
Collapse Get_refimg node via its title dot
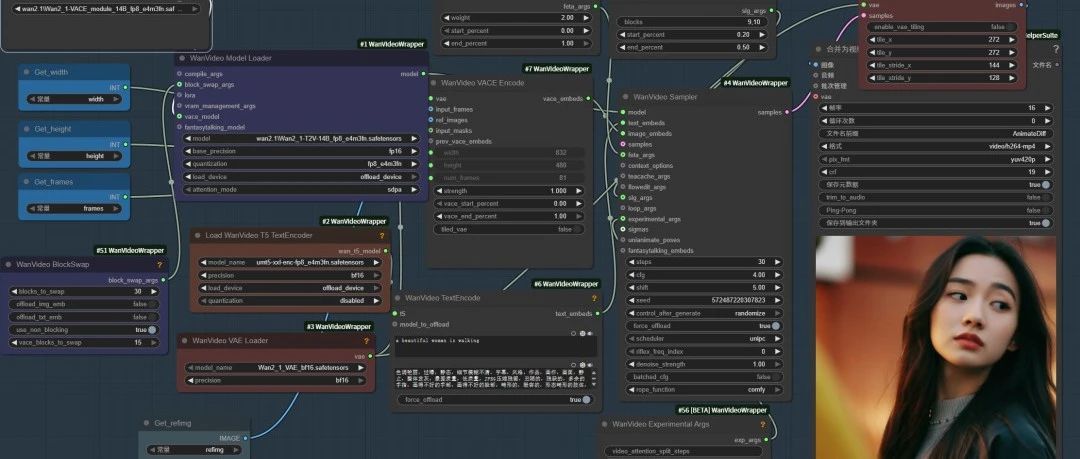pyautogui.click(x=147, y=423)
